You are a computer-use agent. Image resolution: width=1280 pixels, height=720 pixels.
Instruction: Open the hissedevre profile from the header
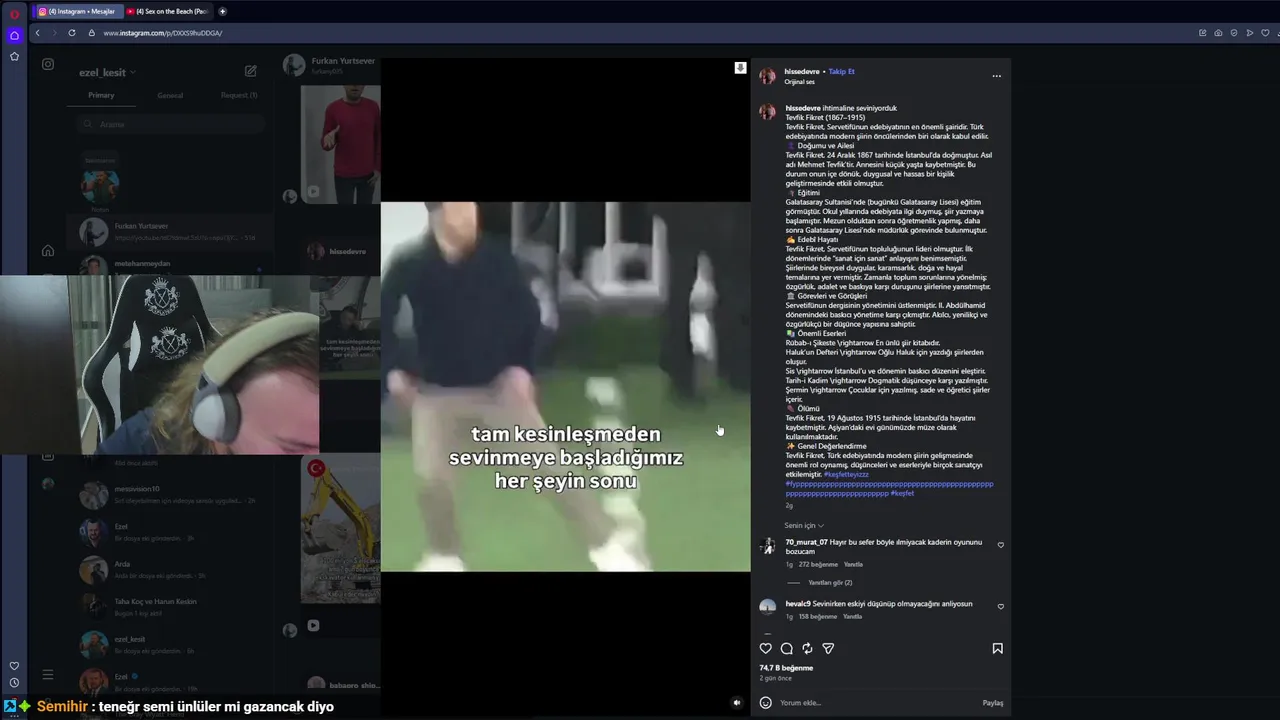802,72
